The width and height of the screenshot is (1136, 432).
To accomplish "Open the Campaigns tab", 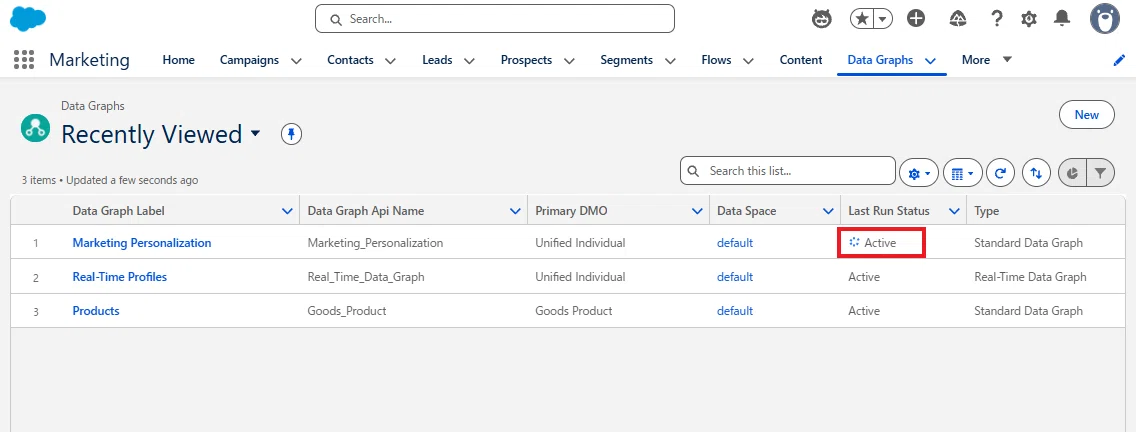I will click(249, 60).
